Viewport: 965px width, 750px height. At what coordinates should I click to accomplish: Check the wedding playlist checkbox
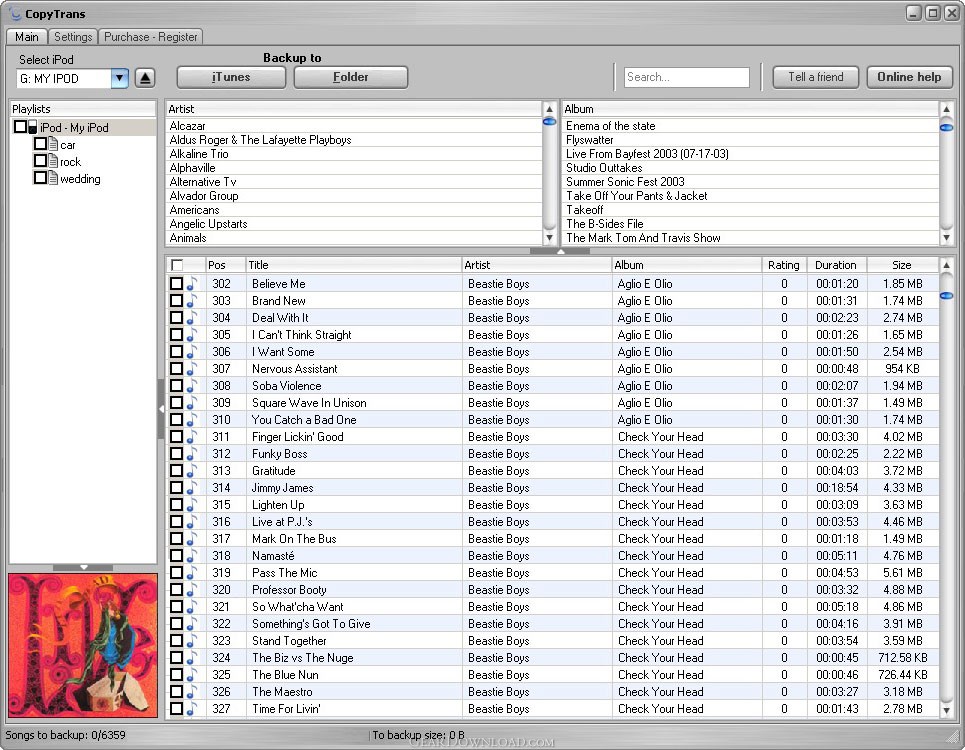(41, 178)
